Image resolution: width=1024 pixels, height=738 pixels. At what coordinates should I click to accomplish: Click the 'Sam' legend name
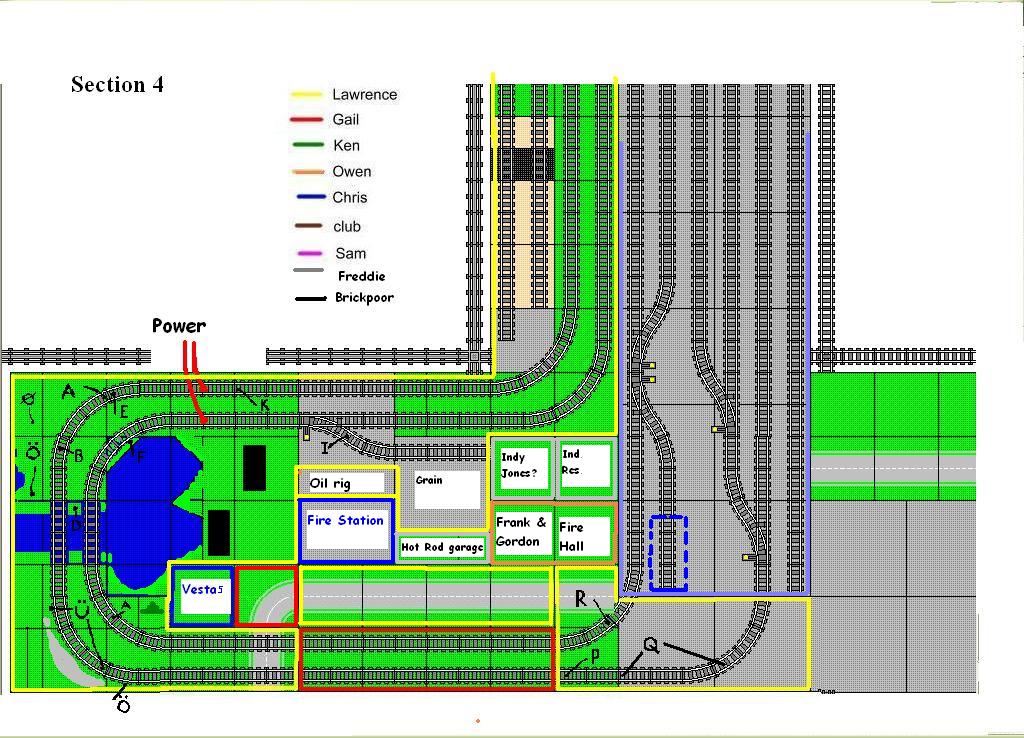[x=351, y=253]
